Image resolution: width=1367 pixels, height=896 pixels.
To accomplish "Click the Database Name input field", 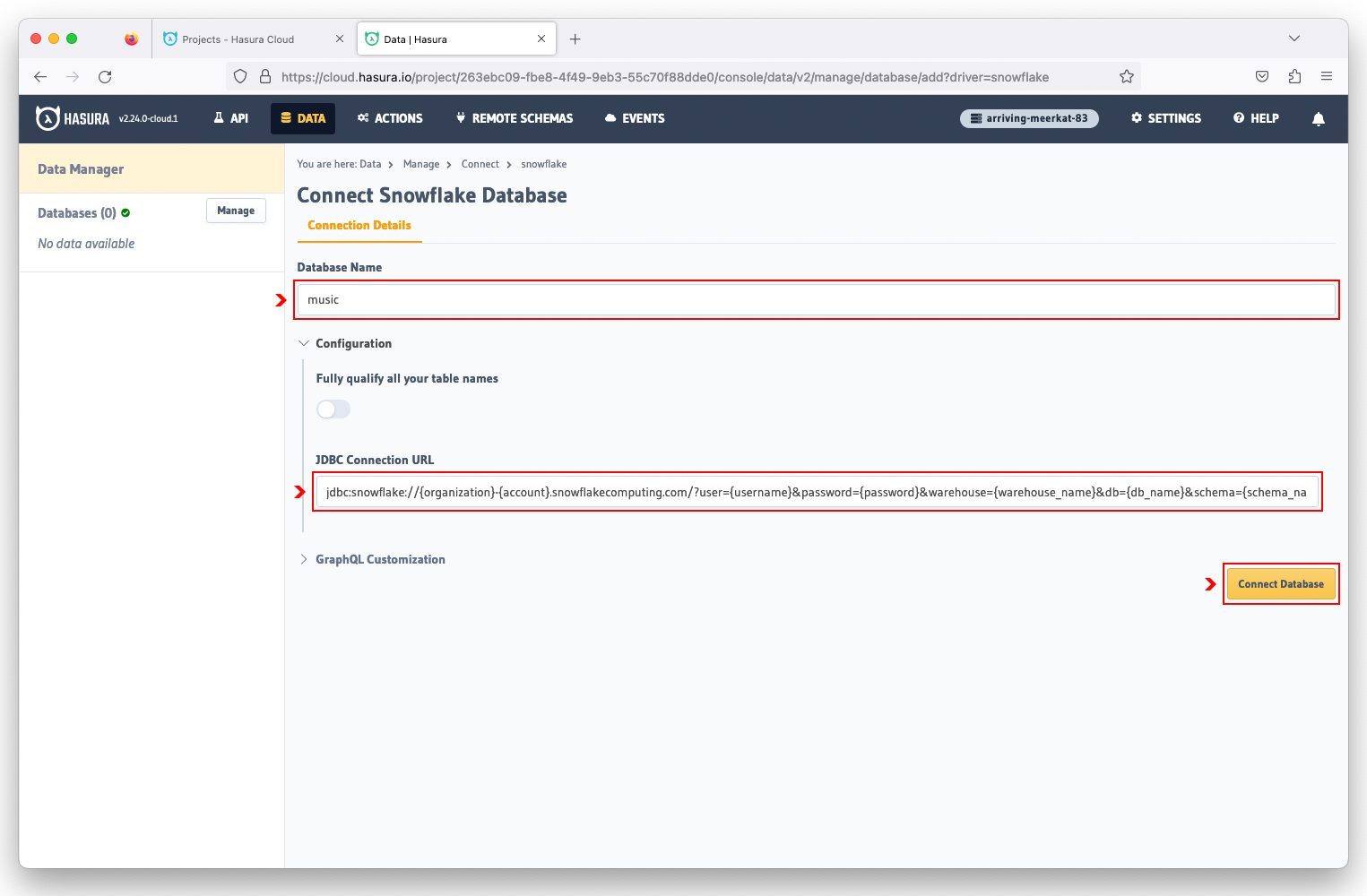I will tap(816, 300).
